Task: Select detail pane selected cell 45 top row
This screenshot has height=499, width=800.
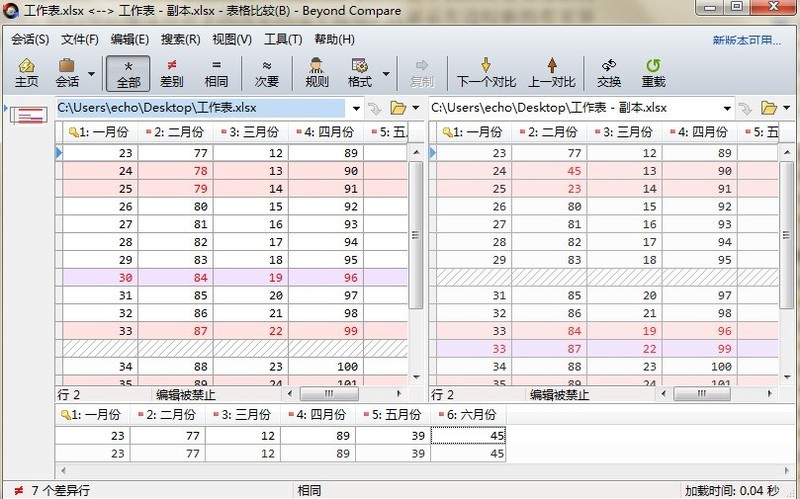Action: [468, 436]
